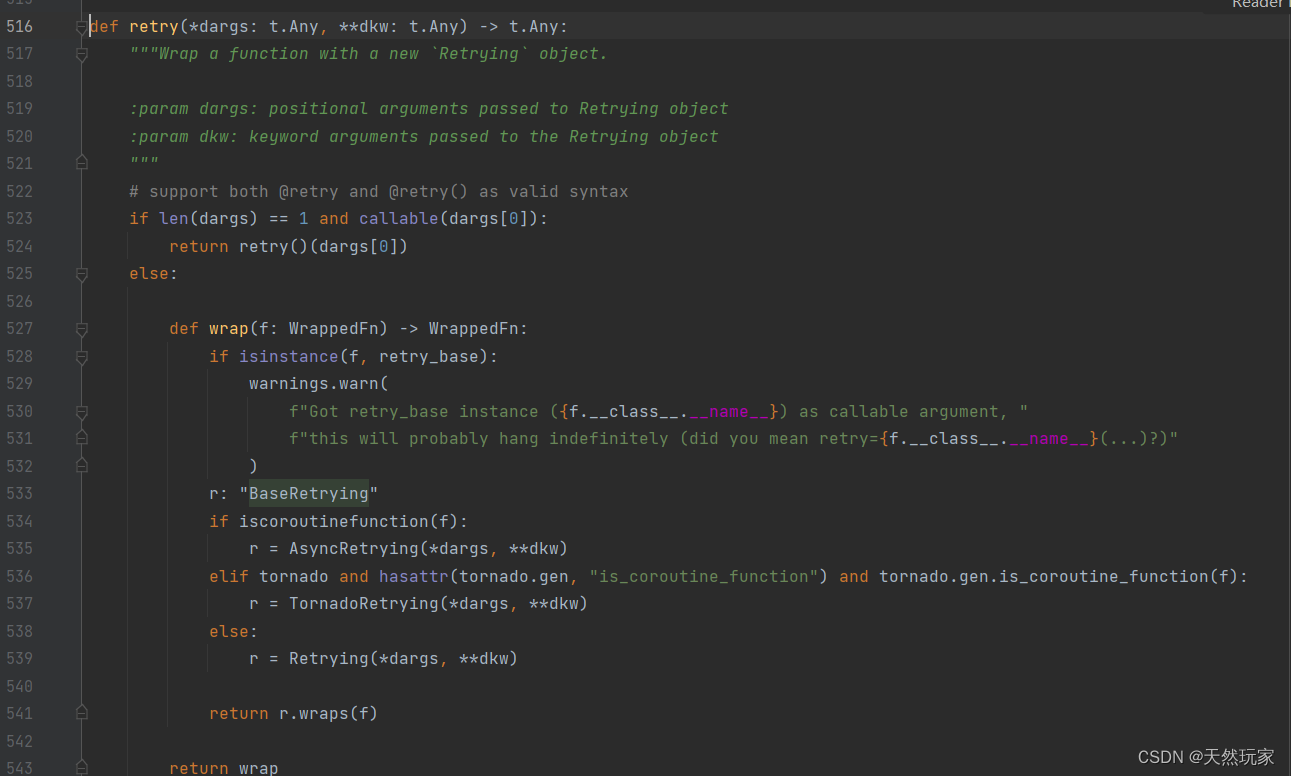Click the else: keyword on line 525
1291x776 pixels.
[154, 274]
